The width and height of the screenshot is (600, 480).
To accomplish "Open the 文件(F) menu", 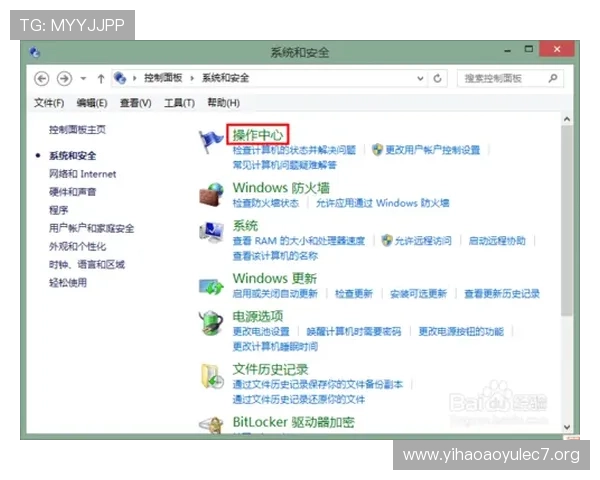I will 49,103.
